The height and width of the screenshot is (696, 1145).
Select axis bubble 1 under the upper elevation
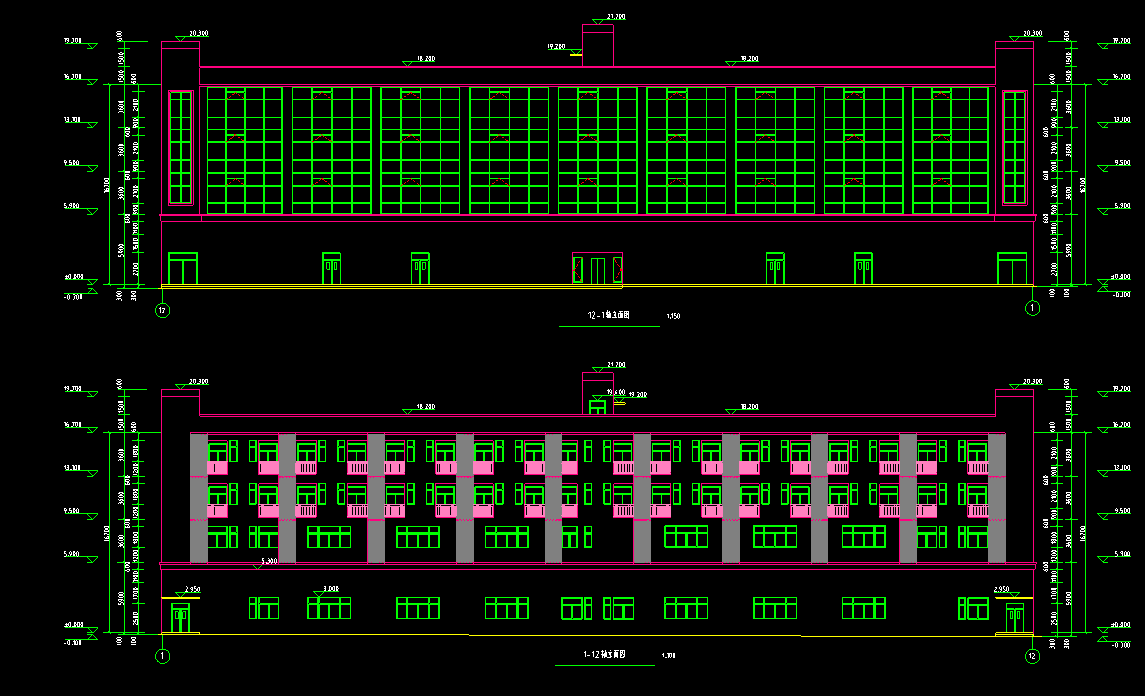pyautogui.click(x=1033, y=309)
